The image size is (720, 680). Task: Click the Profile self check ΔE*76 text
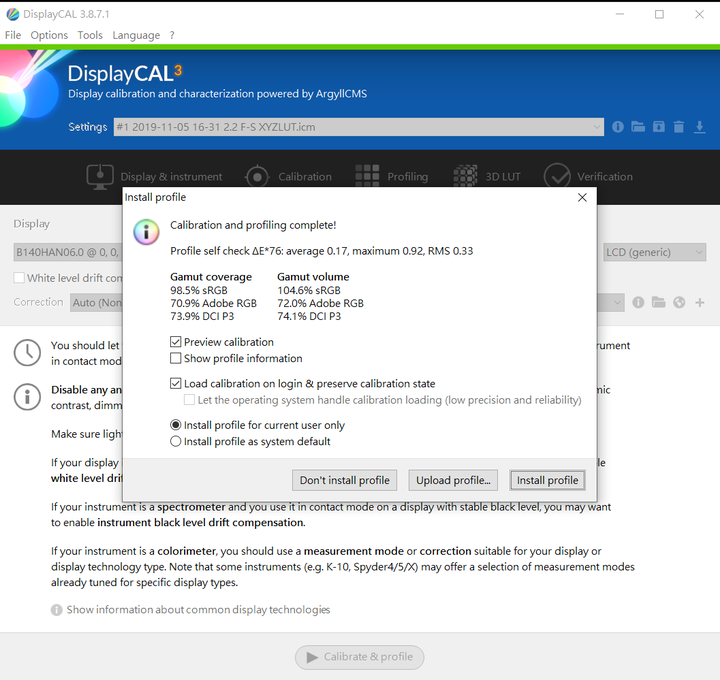coord(321,251)
